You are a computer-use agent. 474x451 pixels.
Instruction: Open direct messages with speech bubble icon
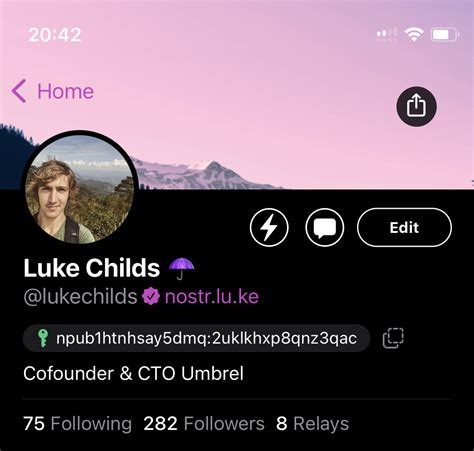tap(325, 228)
